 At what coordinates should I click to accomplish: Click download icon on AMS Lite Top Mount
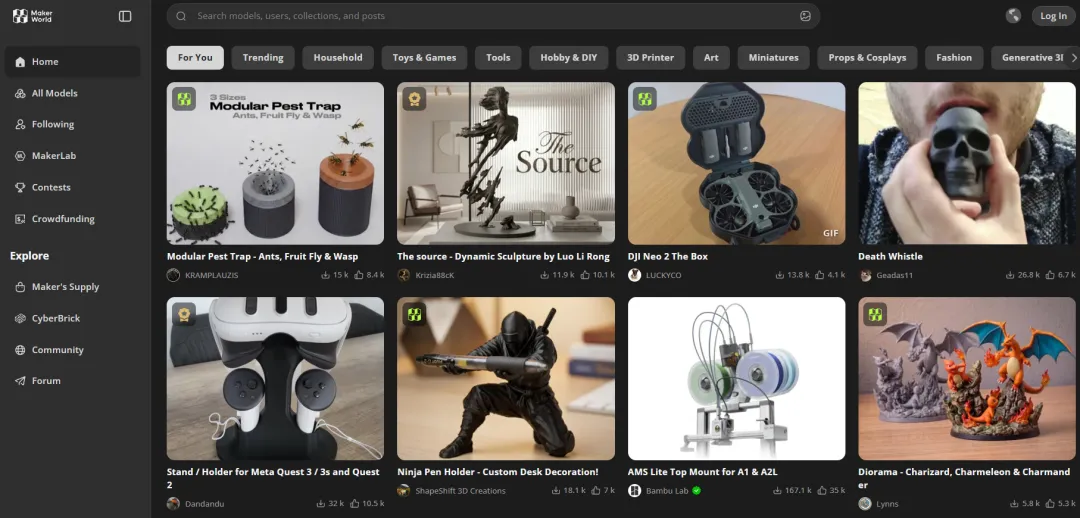[x=780, y=490]
